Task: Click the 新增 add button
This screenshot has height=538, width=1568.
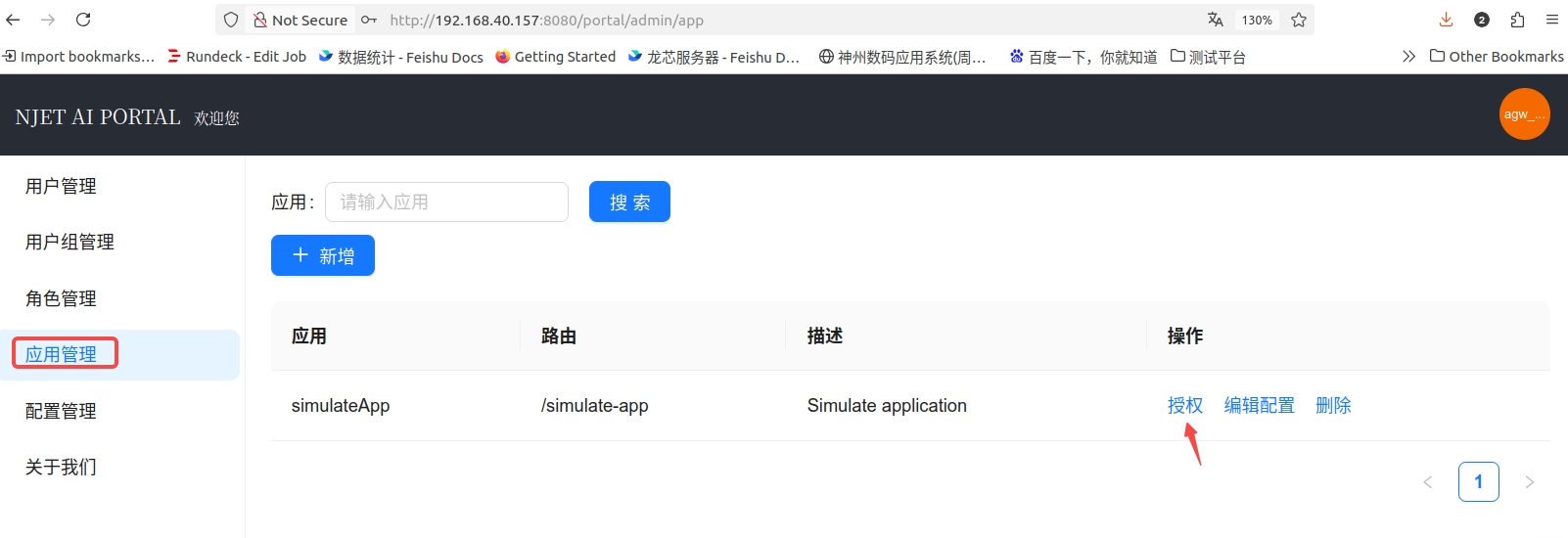Action: pos(323,255)
